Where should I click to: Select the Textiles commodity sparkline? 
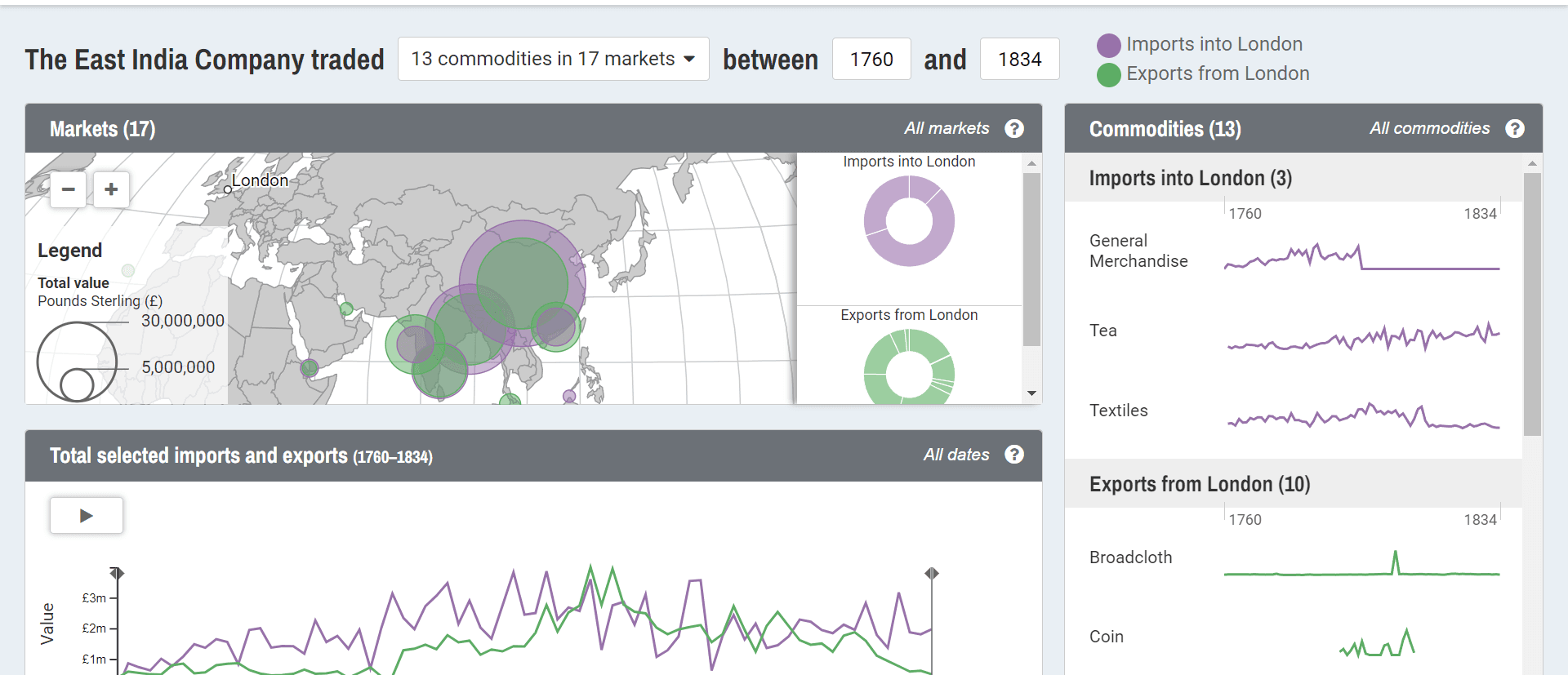click(1363, 415)
